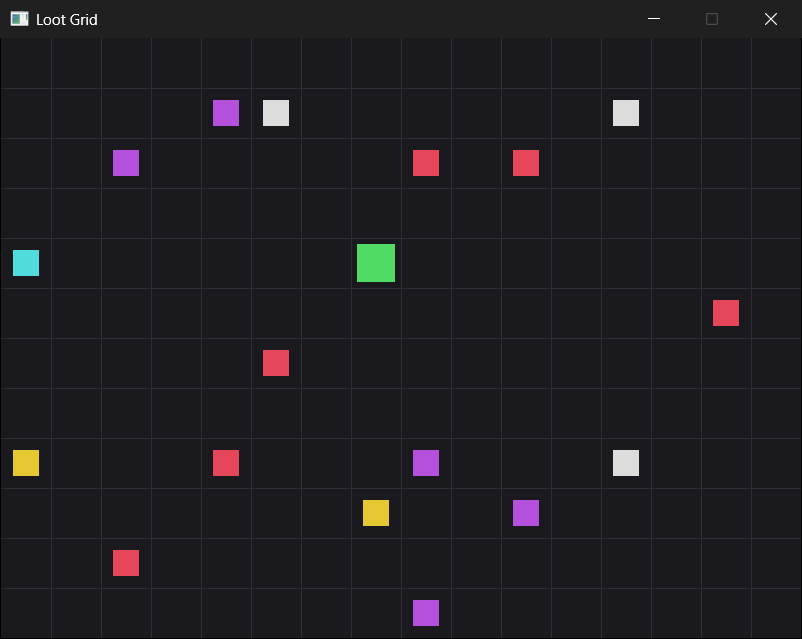Image resolution: width=802 pixels, height=639 pixels.
Task: Select the right one of the two upper red squares
Action: click(526, 163)
